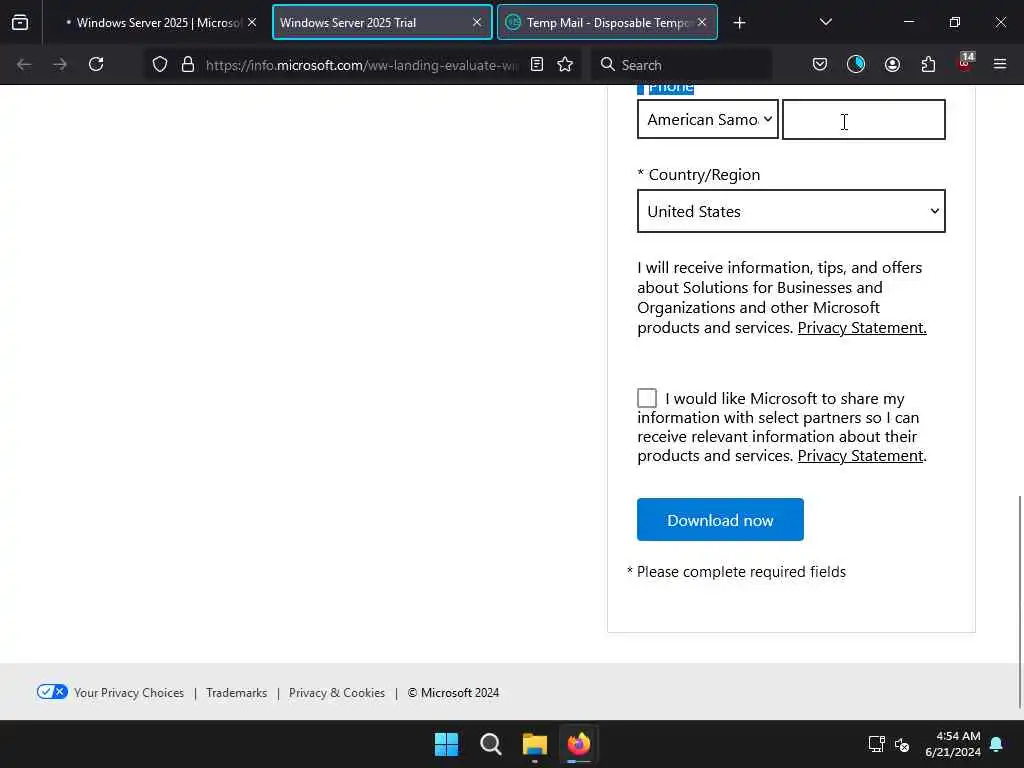Focus the URL address bar

coord(362,65)
